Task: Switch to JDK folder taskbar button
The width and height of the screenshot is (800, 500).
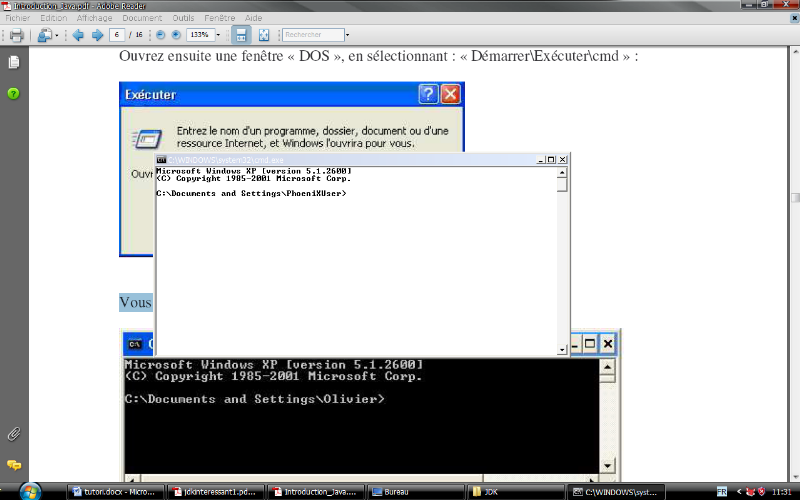Action: coord(515,492)
